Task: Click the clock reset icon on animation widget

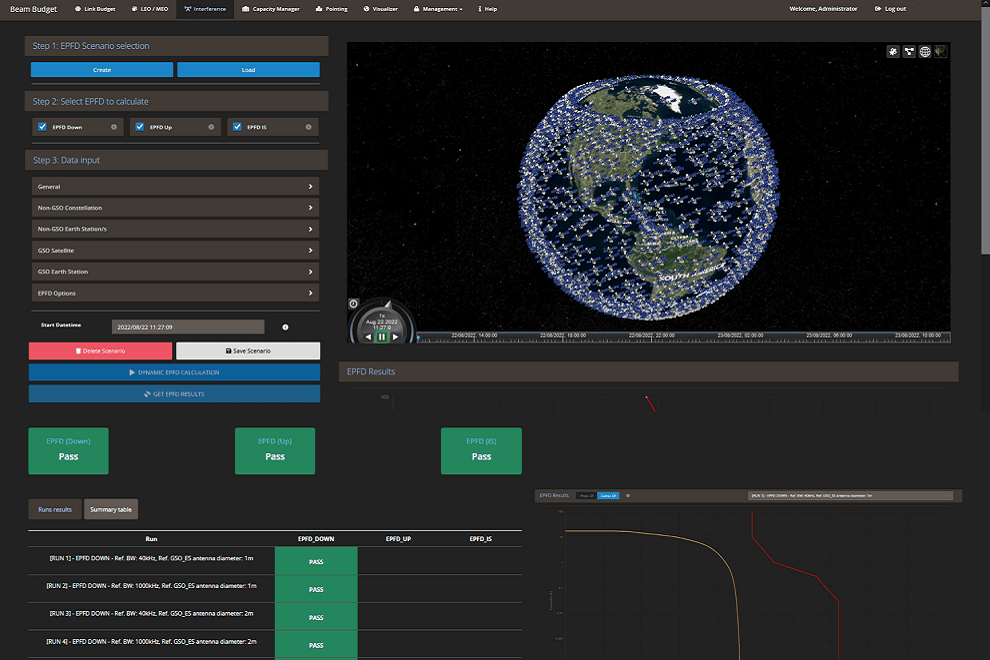Action: [x=354, y=304]
